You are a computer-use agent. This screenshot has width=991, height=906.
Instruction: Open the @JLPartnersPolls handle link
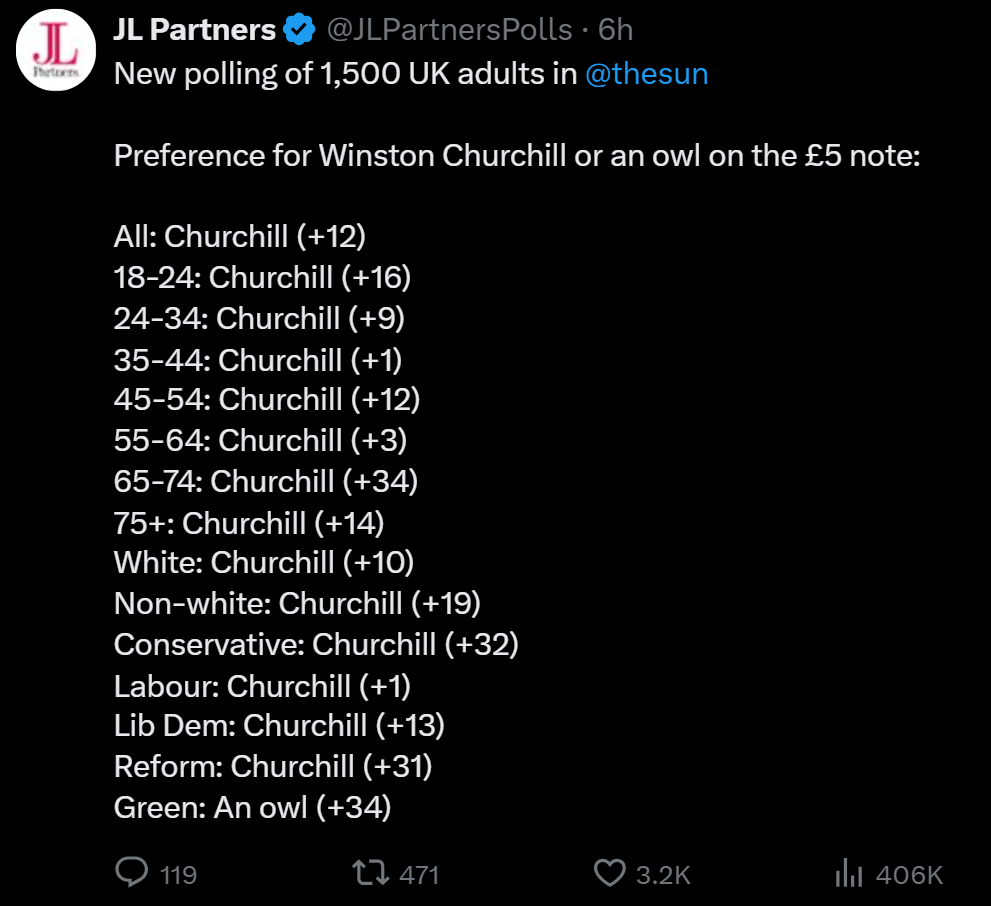click(x=449, y=31)
